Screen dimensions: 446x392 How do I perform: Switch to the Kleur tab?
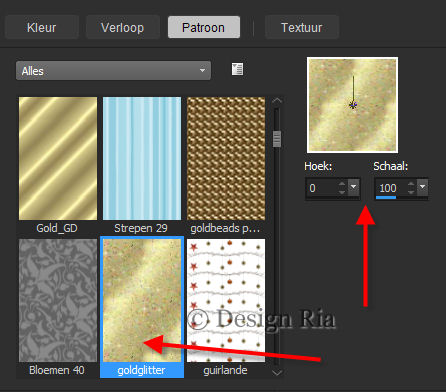pos(42,27)
